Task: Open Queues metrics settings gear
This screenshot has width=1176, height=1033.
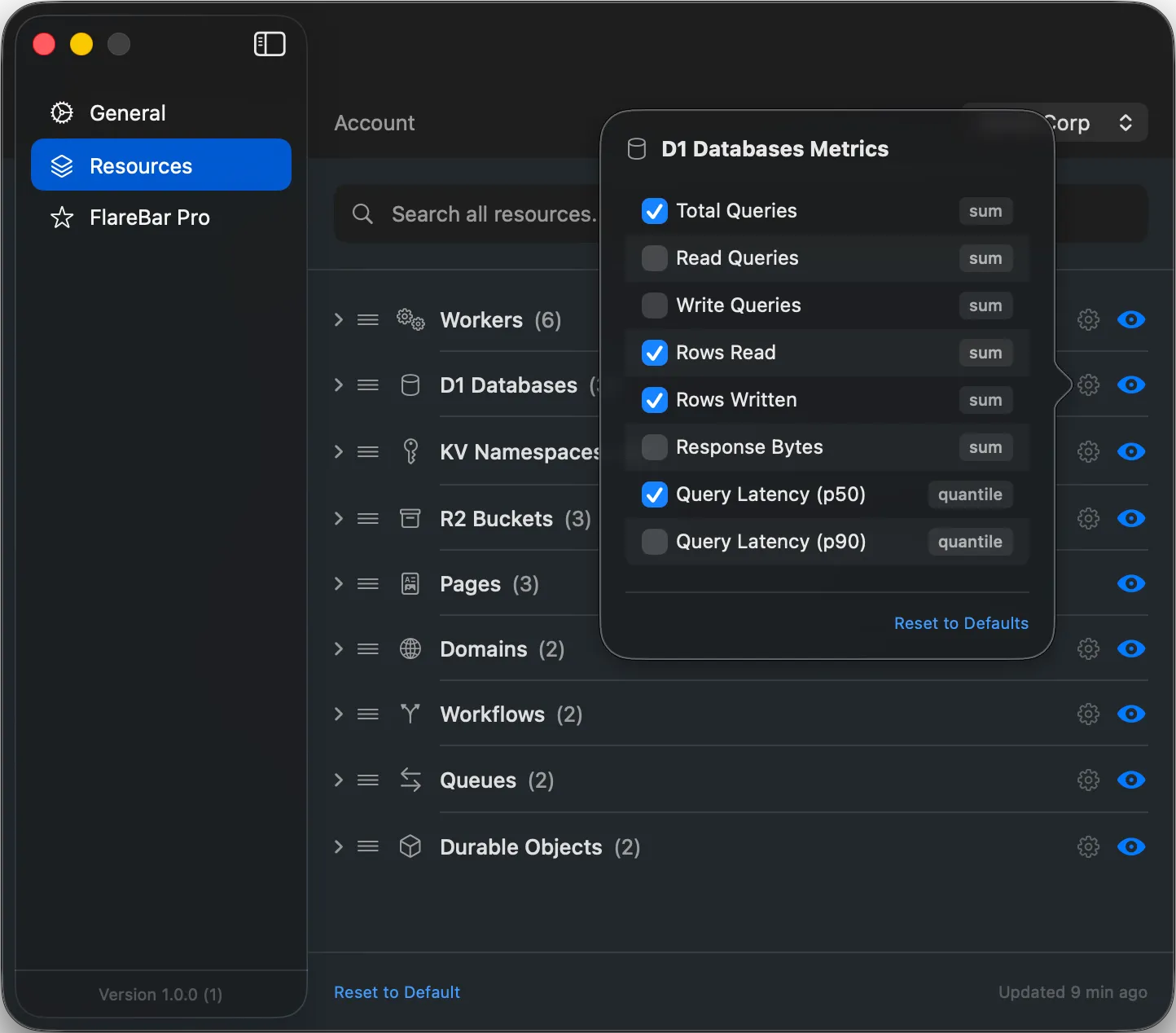Action: coord(1088,780)
